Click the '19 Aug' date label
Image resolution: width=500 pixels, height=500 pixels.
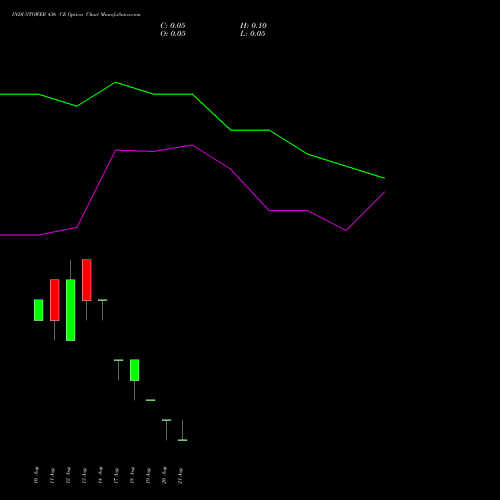coord(148,475)
